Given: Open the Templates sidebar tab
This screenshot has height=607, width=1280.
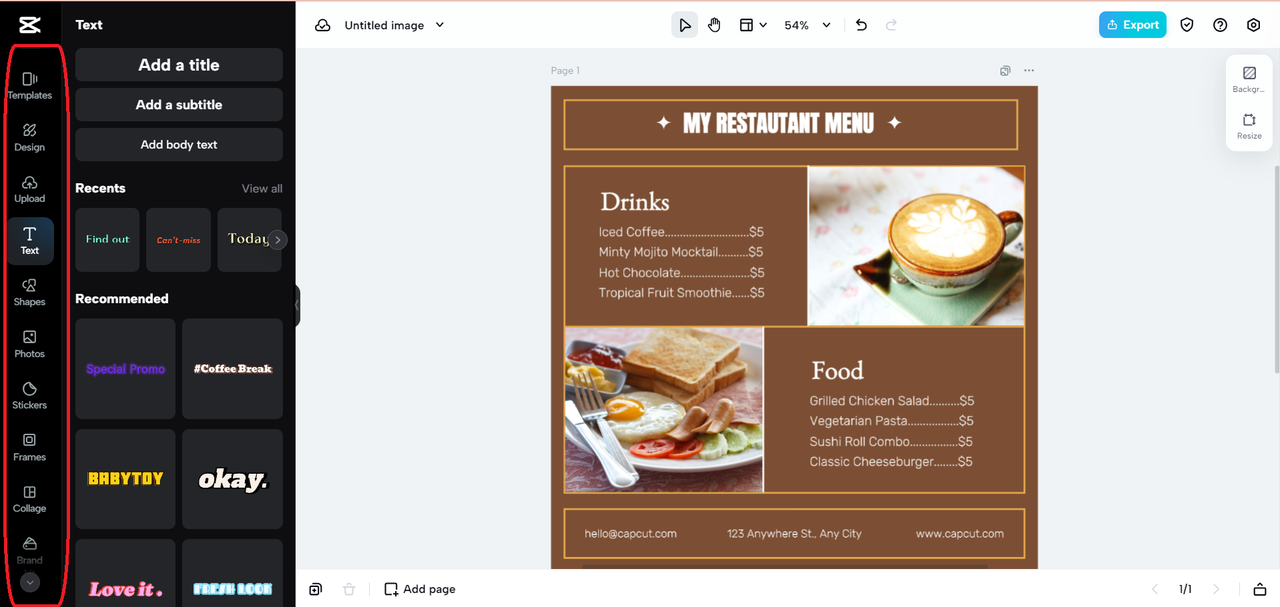Looking at the screenshot, I should point(30,85).
